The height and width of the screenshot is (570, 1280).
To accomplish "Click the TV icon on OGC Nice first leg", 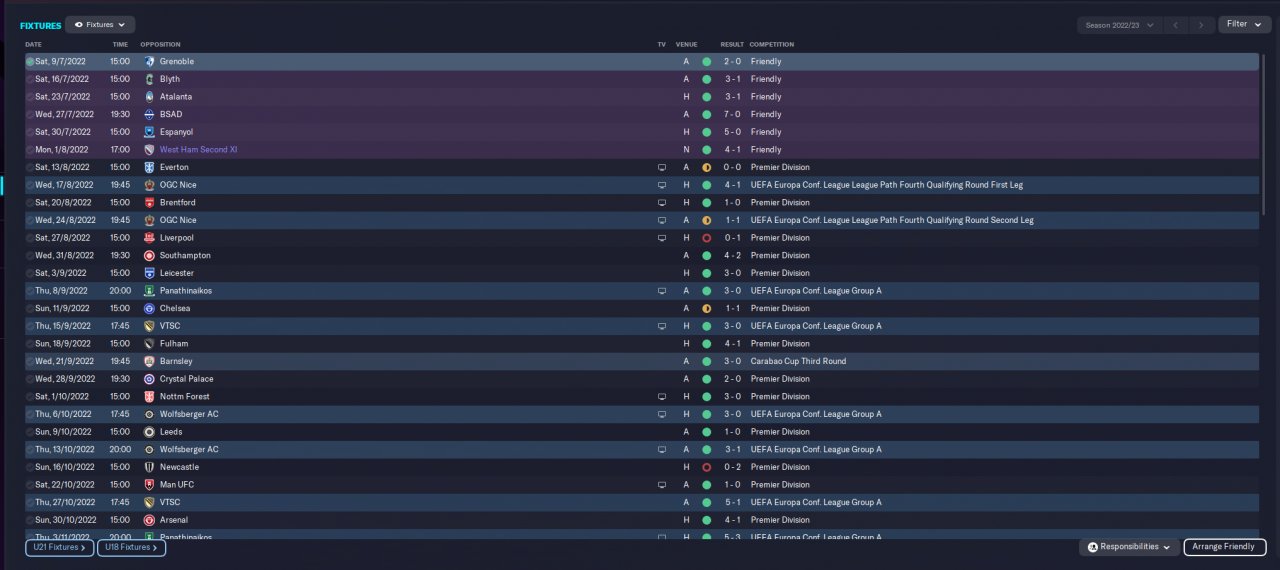I will click(661, 185).
